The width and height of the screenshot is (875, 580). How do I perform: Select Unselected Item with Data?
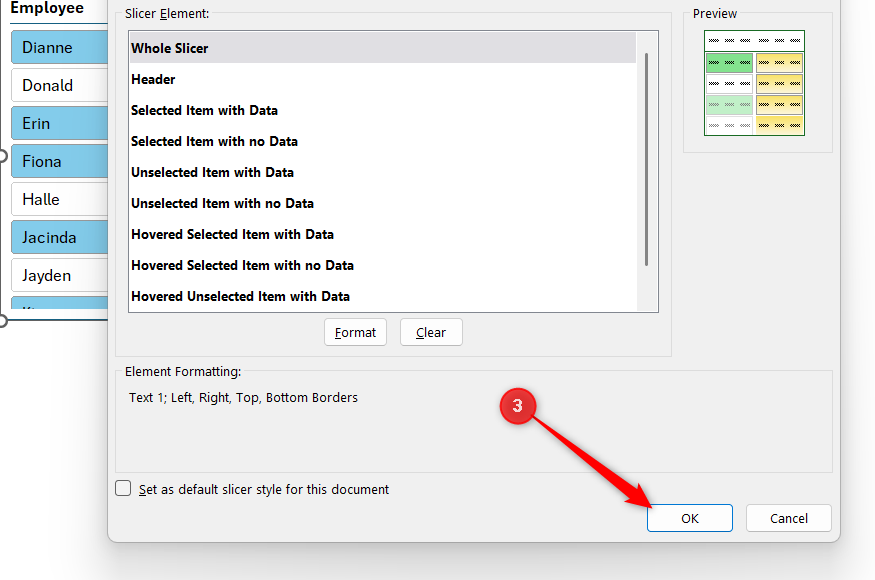(383, 172)
